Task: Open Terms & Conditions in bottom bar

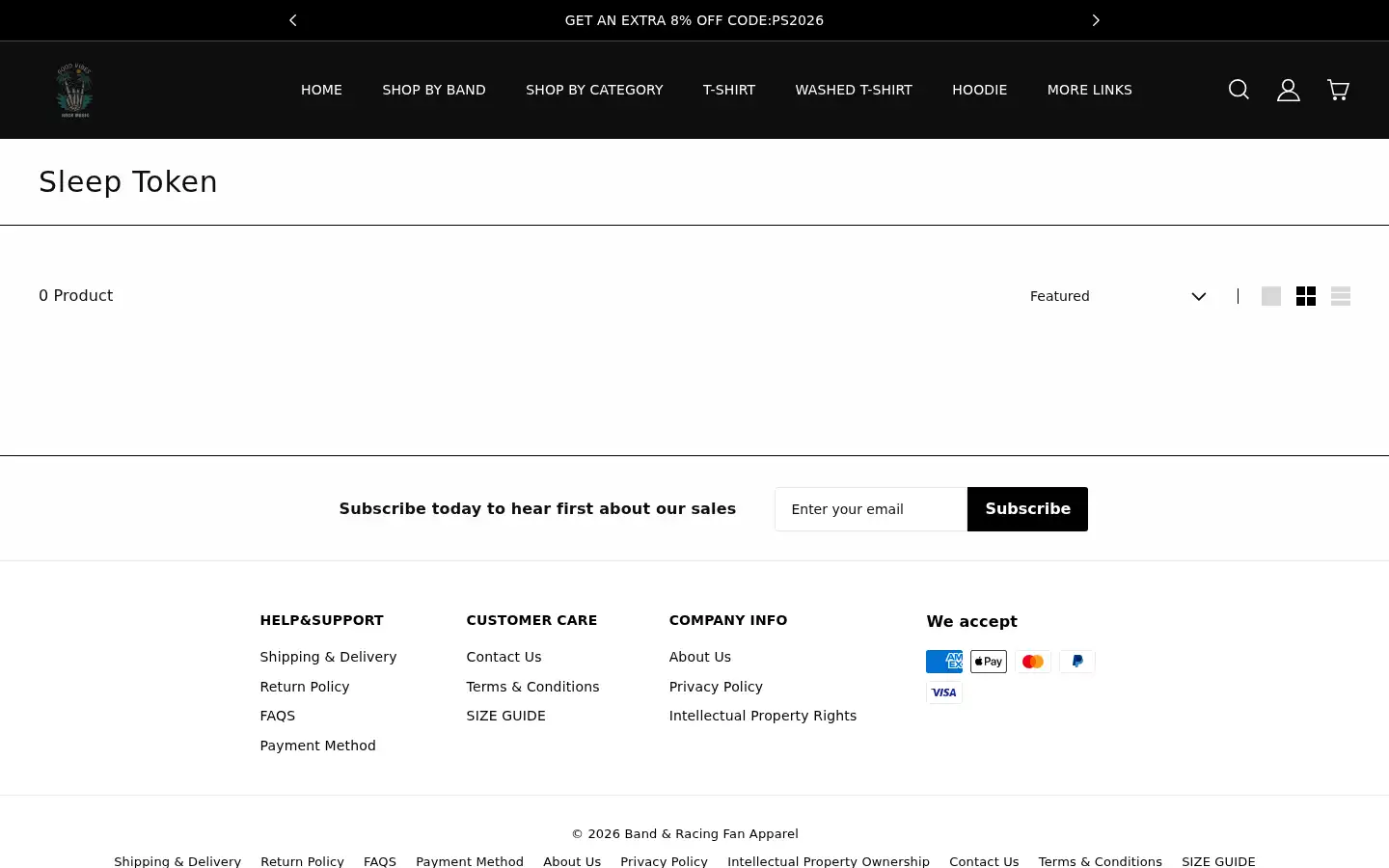Action: coord(1100,861)
